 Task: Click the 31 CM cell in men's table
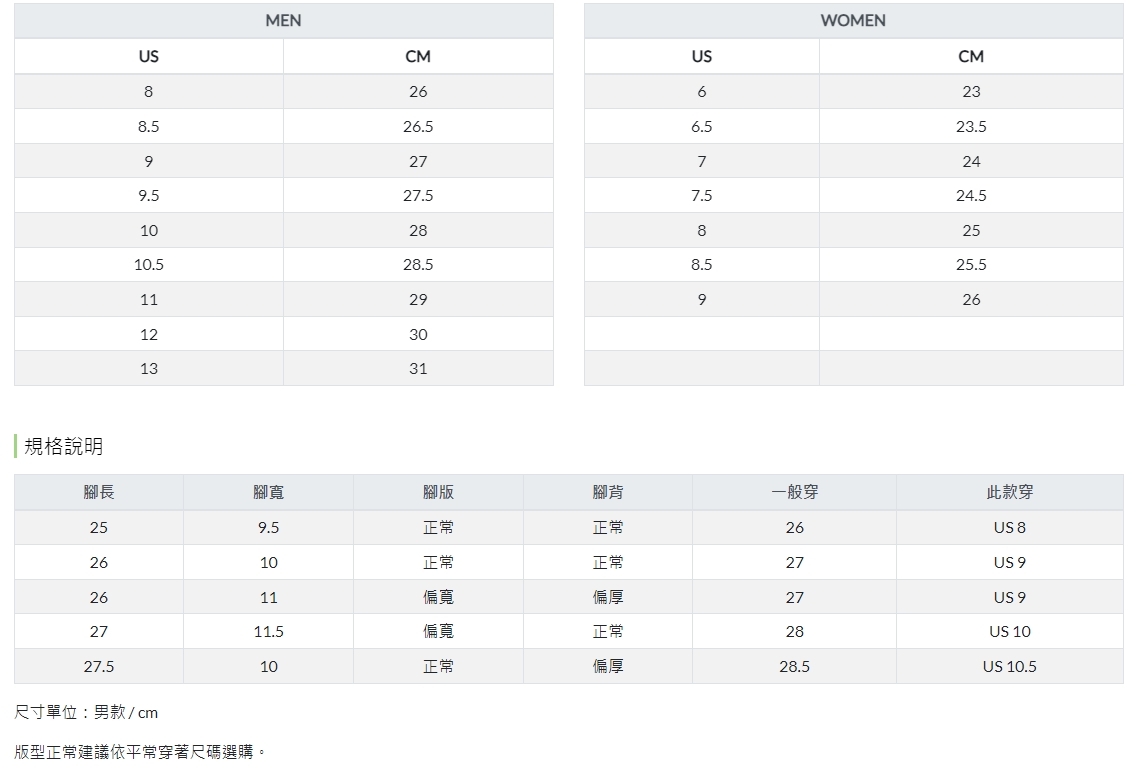[418, 369]
